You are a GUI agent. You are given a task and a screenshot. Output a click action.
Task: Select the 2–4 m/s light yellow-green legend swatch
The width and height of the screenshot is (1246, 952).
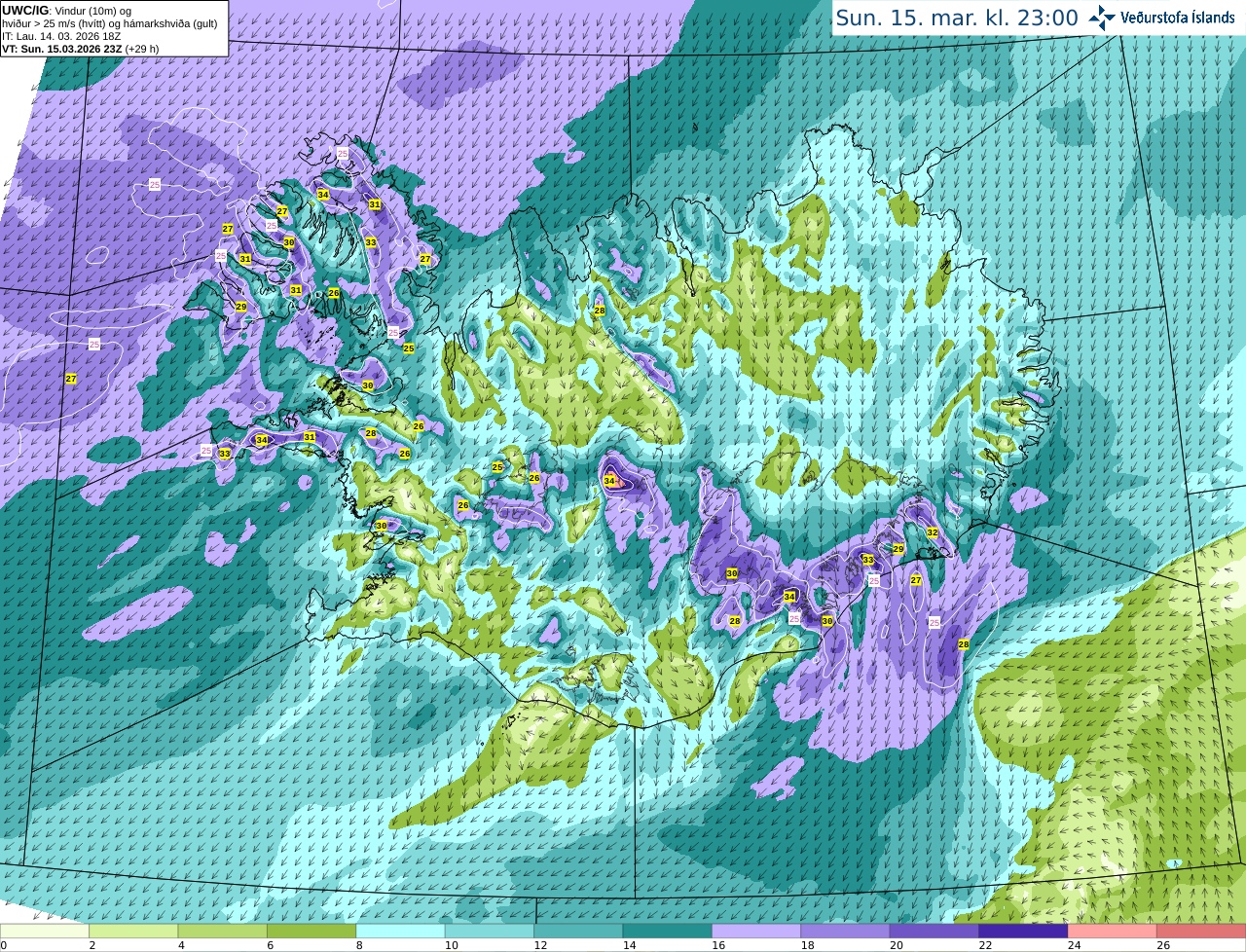tap(133, 932)
